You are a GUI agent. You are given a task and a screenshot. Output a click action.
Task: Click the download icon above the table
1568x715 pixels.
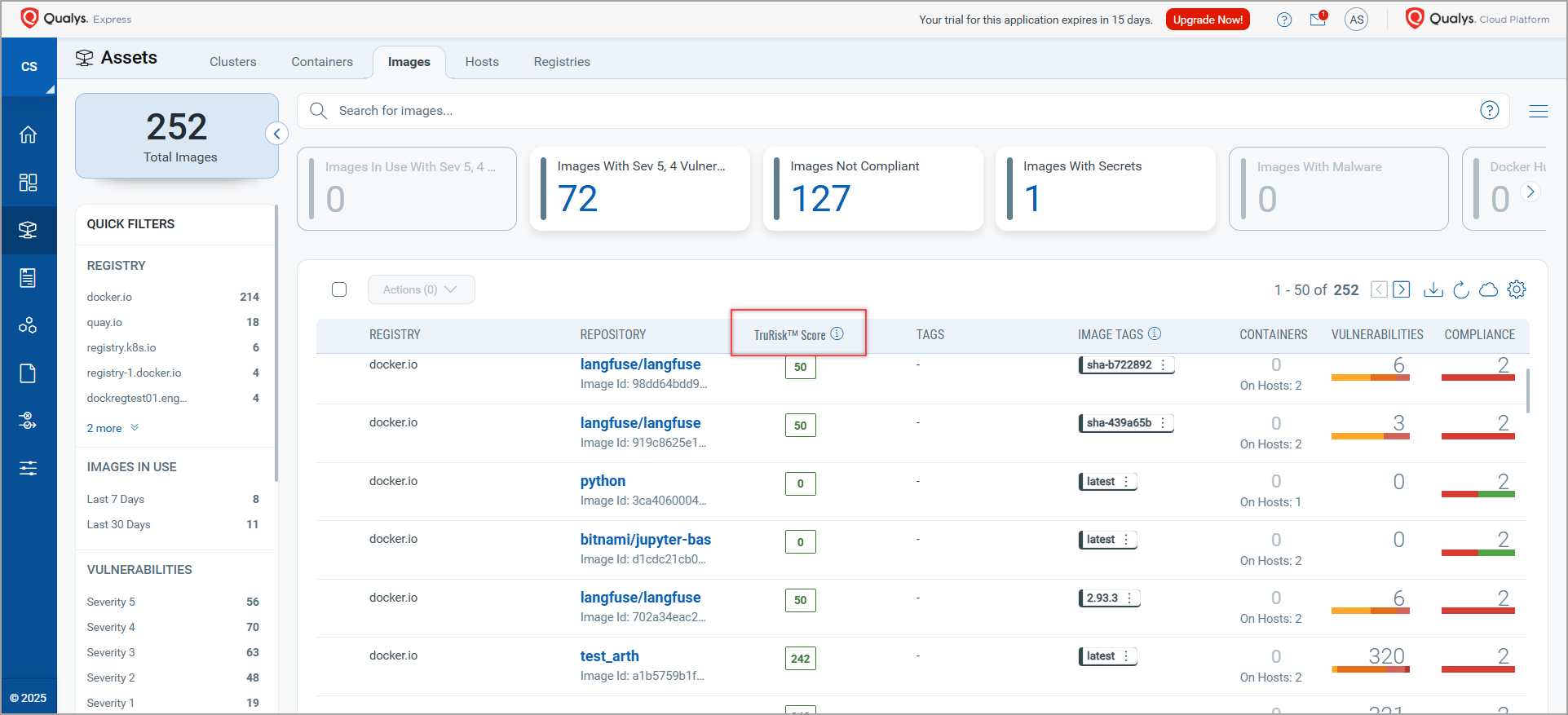[1433, 289]
